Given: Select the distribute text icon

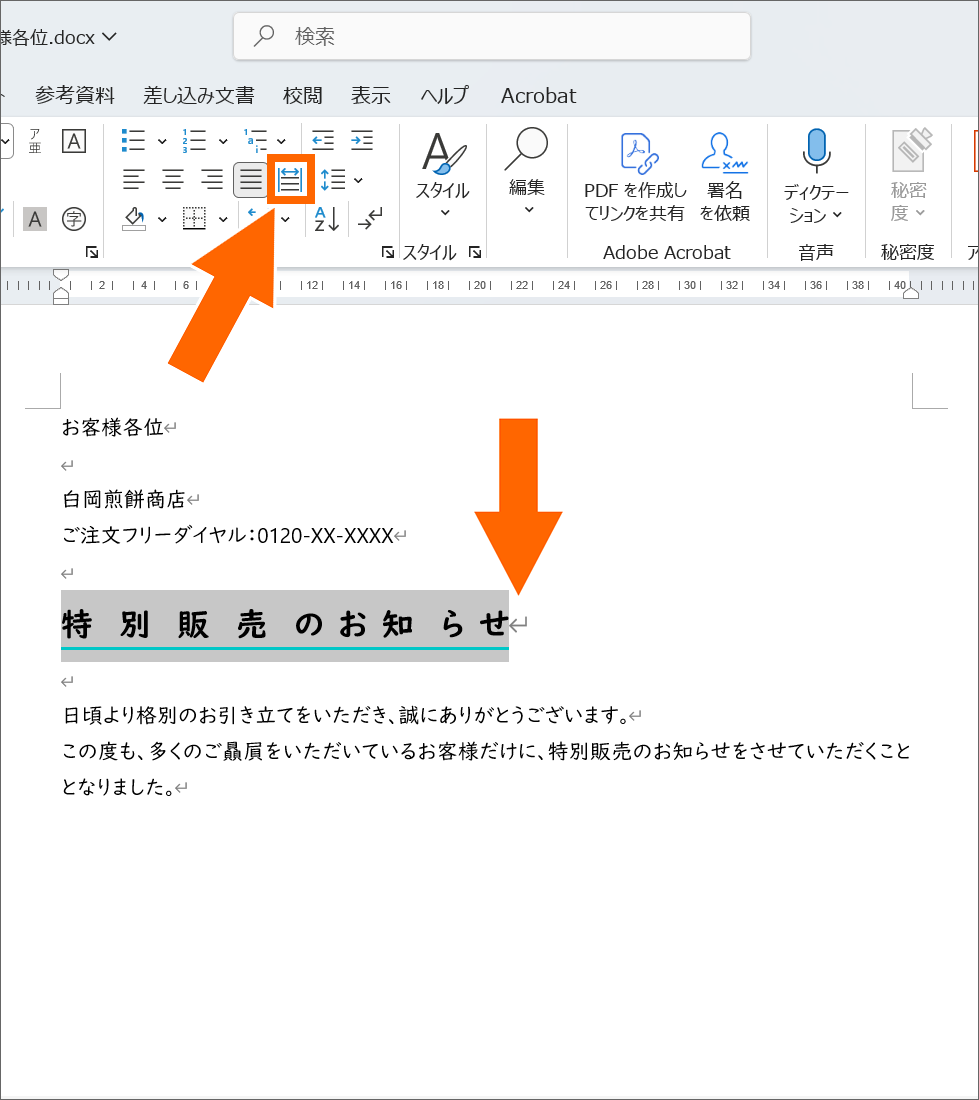Looking at the screenshot, I should click(289, 180).
